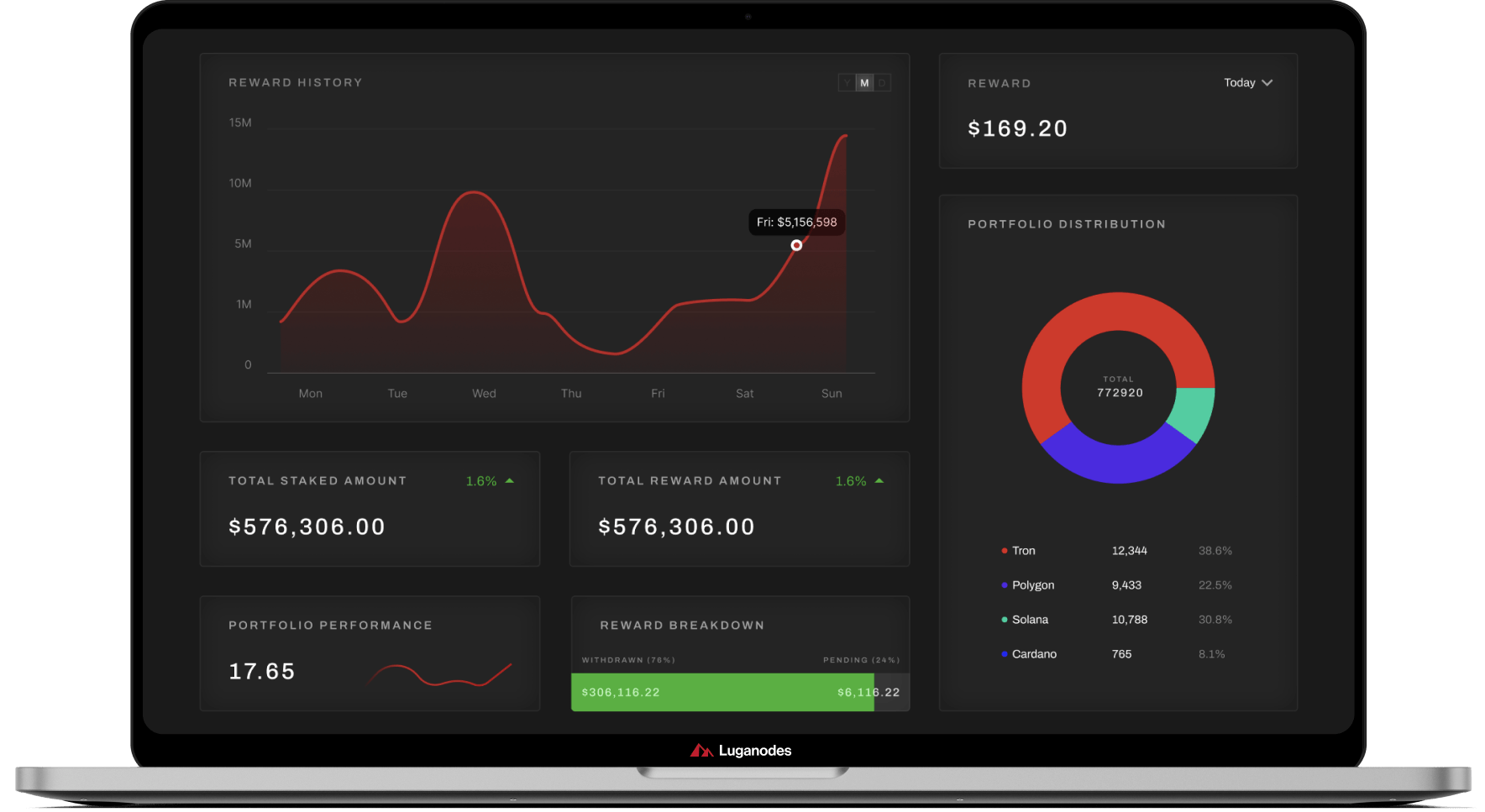Click the Wed label on the chart axis
The width and height of the screenshot is (1485, 812).
[484, 393]
